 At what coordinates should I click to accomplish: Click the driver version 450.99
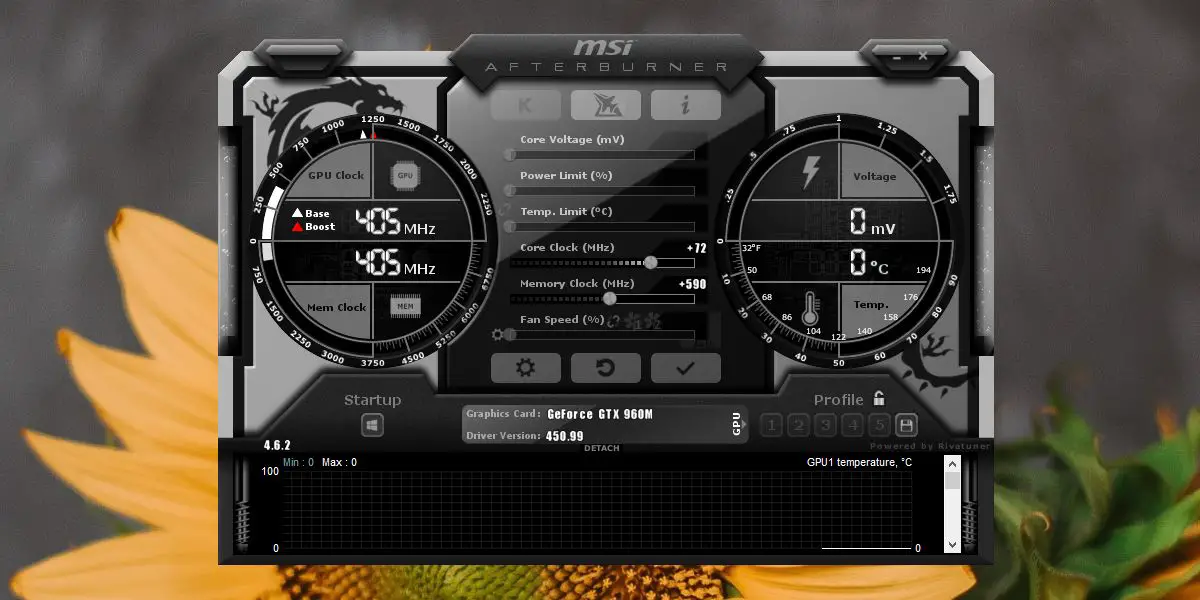coord(565,436)
